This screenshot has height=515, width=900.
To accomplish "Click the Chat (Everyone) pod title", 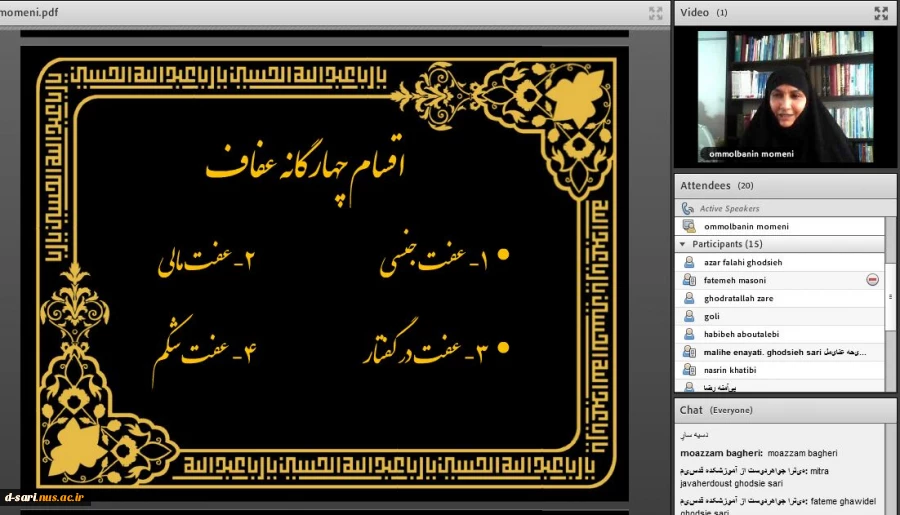I will point(716,410).
